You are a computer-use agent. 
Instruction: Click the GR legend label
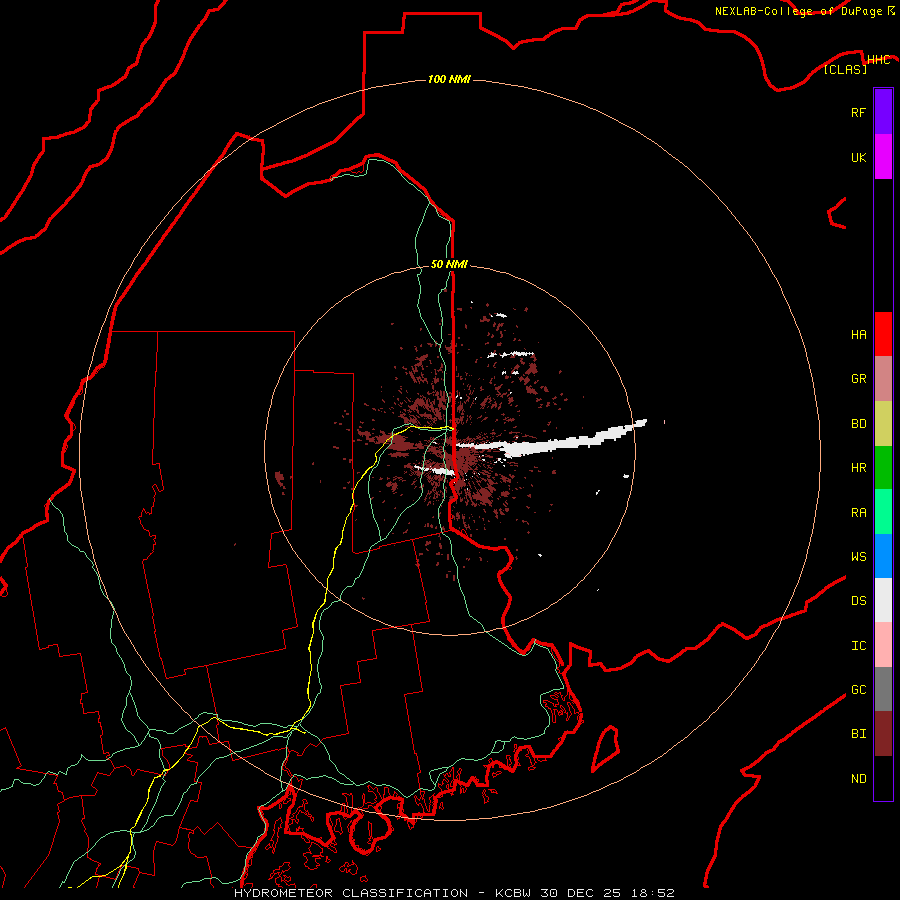(x=858, y=379)
